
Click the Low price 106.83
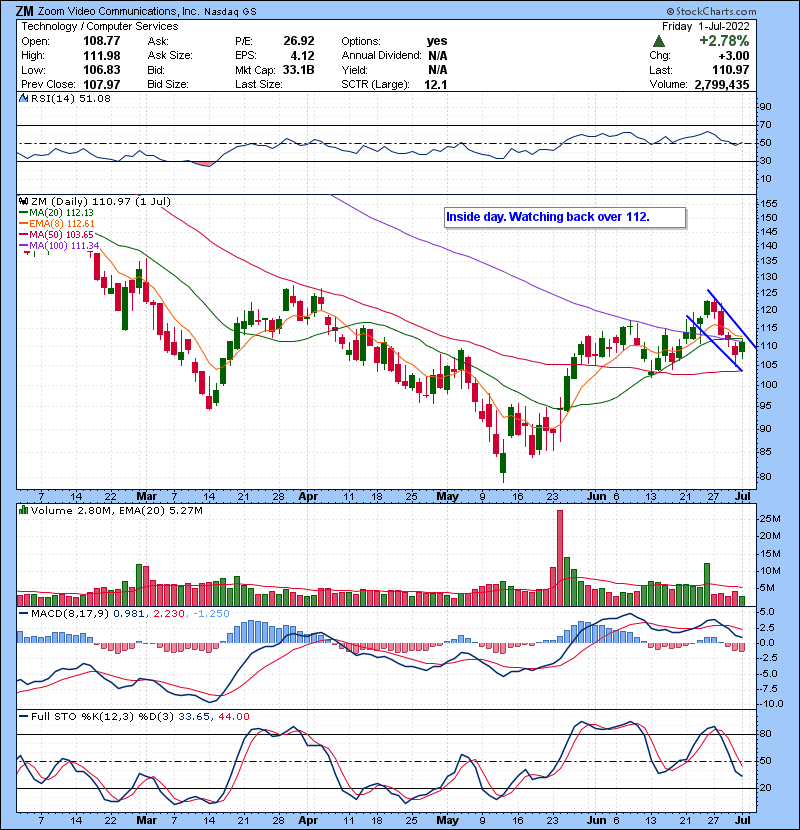click(x=102, y=70)
